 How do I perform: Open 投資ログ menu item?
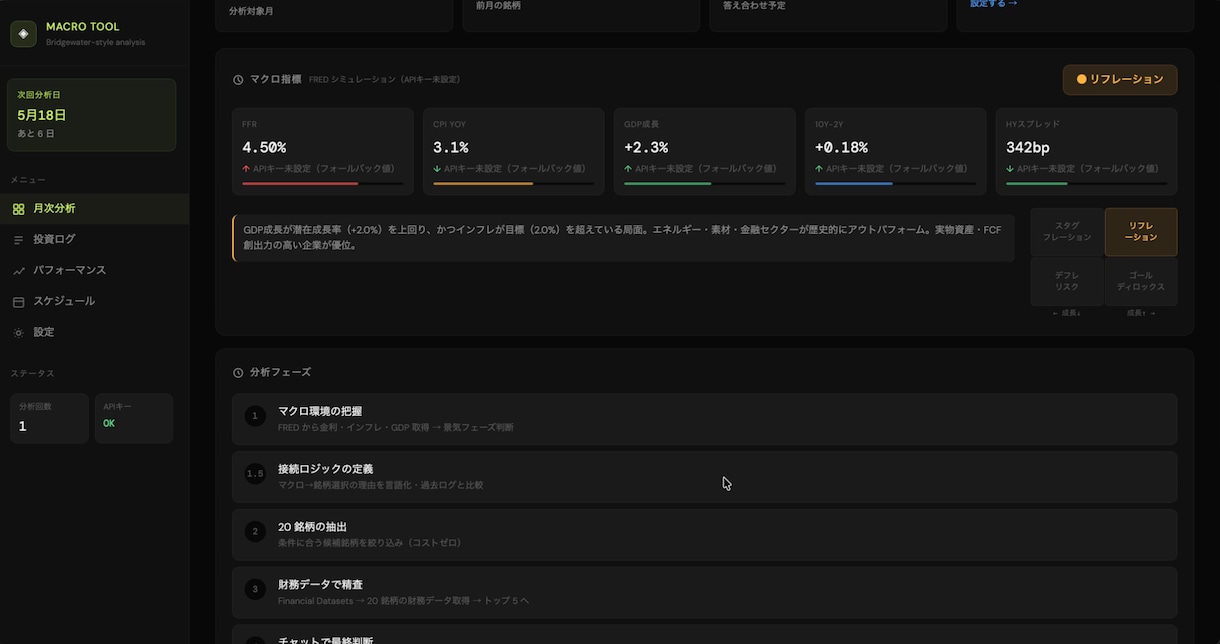pyautogui.click(x=94, y=240)
